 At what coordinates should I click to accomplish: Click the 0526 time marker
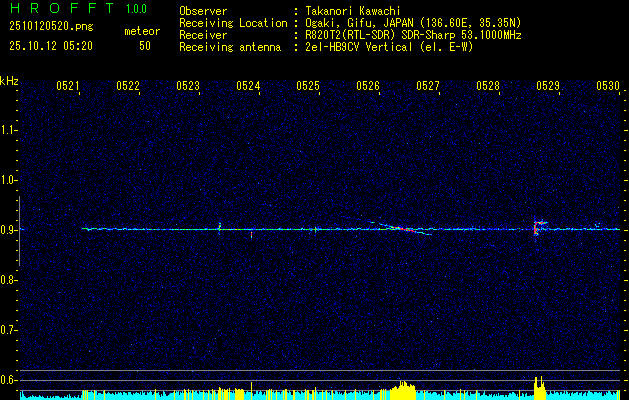(x=368, y=86)
